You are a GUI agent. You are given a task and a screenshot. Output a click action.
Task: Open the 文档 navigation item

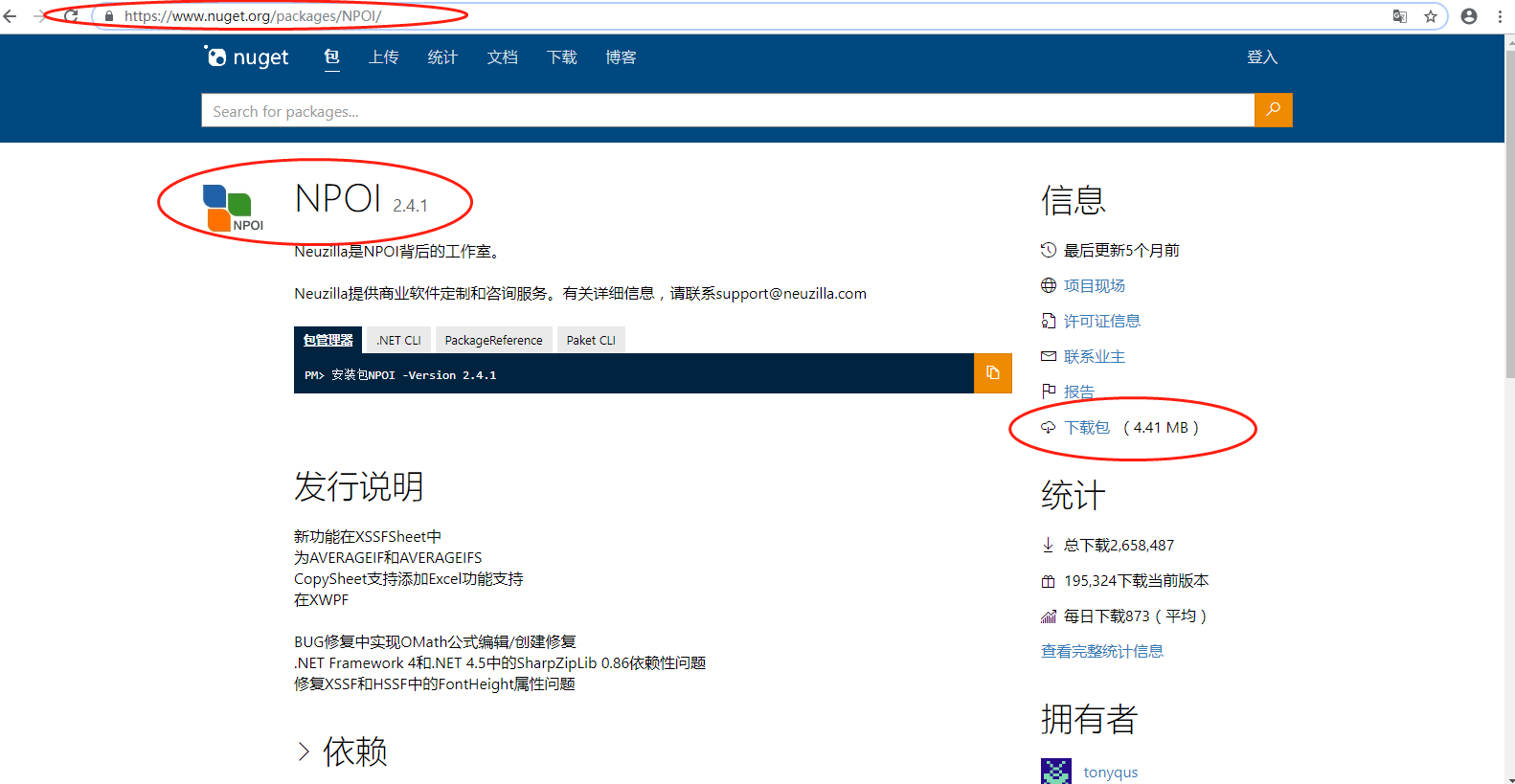[x=503, y=57]
